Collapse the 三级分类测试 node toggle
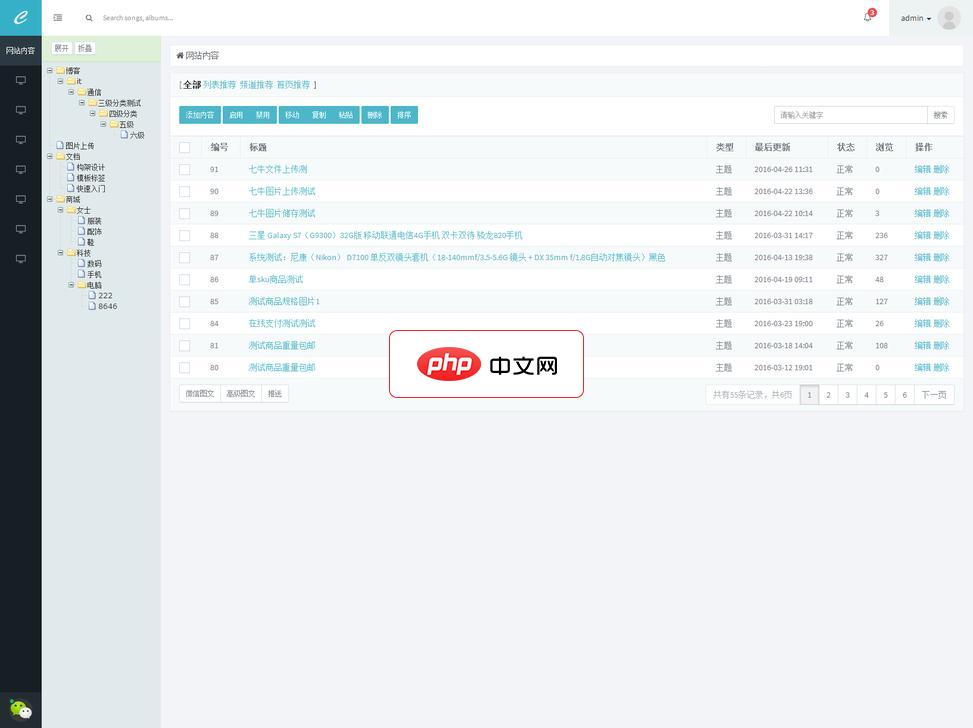This screenshot has width=973, height=728. [82, 102]
